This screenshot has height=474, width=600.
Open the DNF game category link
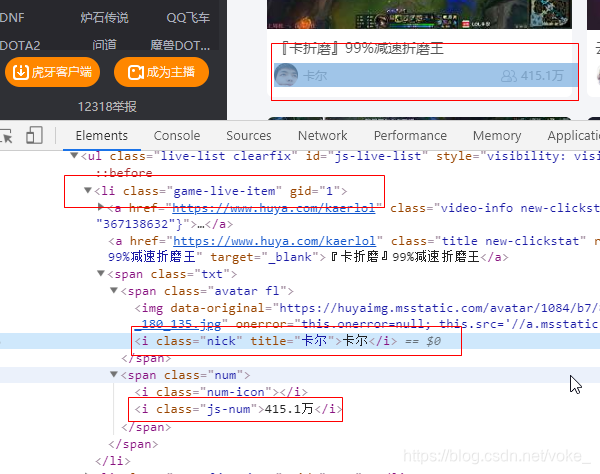coord(12,18)
